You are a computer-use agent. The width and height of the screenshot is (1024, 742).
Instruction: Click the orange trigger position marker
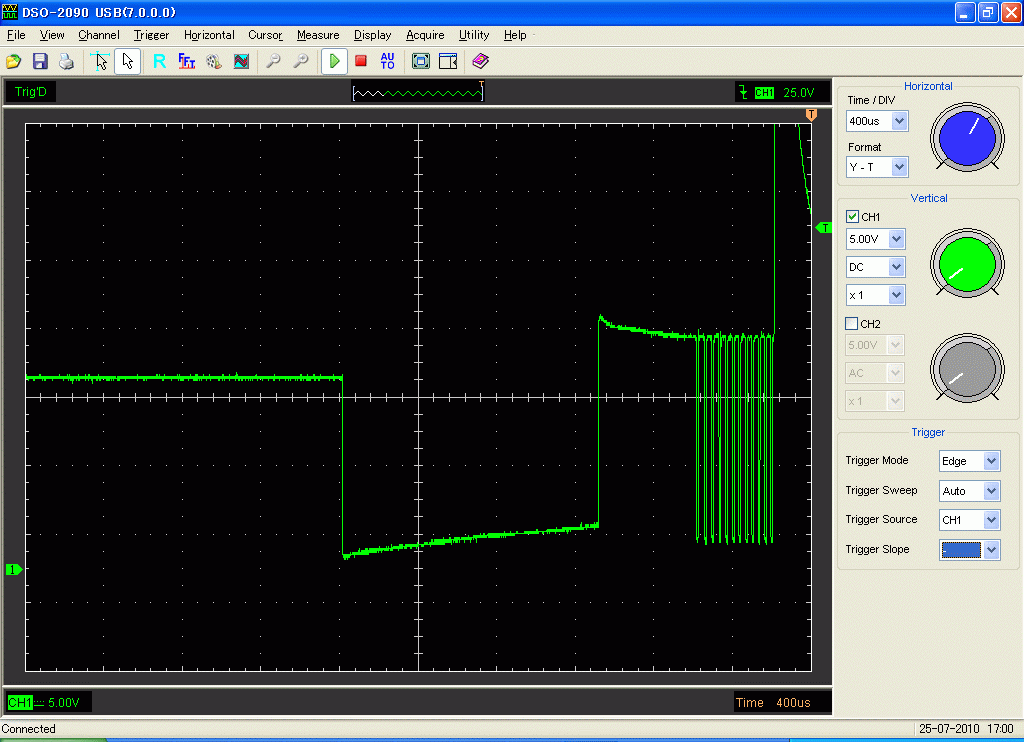[811, 116]
